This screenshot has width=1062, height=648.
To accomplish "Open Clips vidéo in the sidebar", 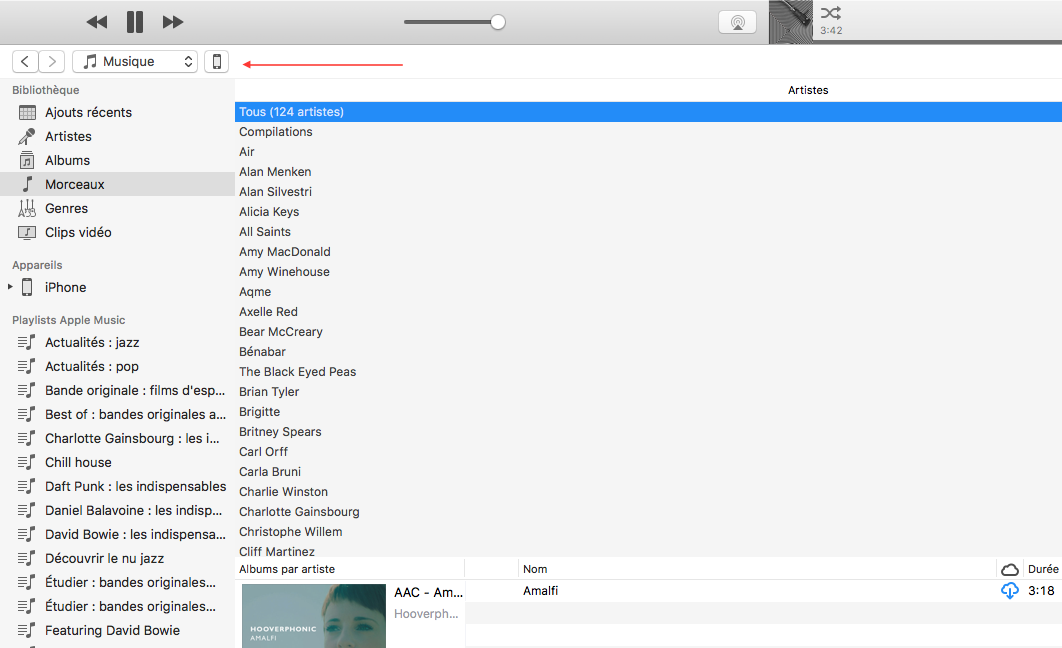I will [x=117, y=232].
